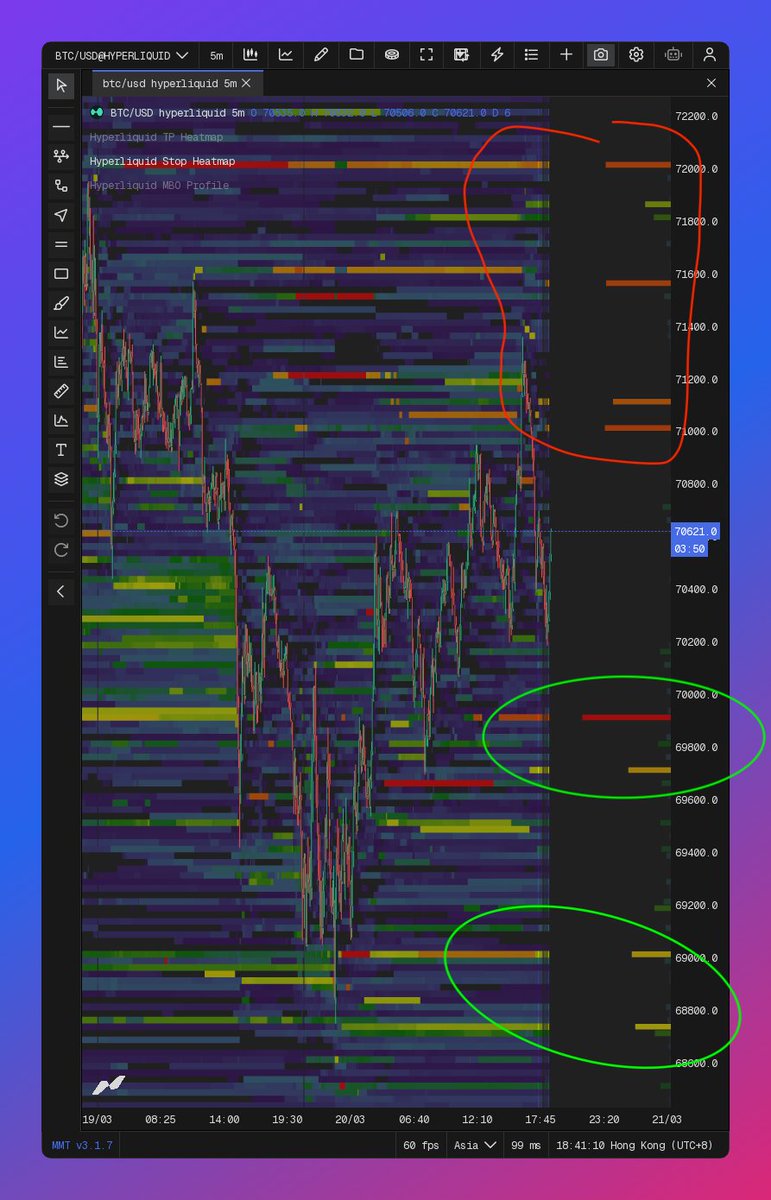Click the 70000.0 price axis label

[696, 695]
